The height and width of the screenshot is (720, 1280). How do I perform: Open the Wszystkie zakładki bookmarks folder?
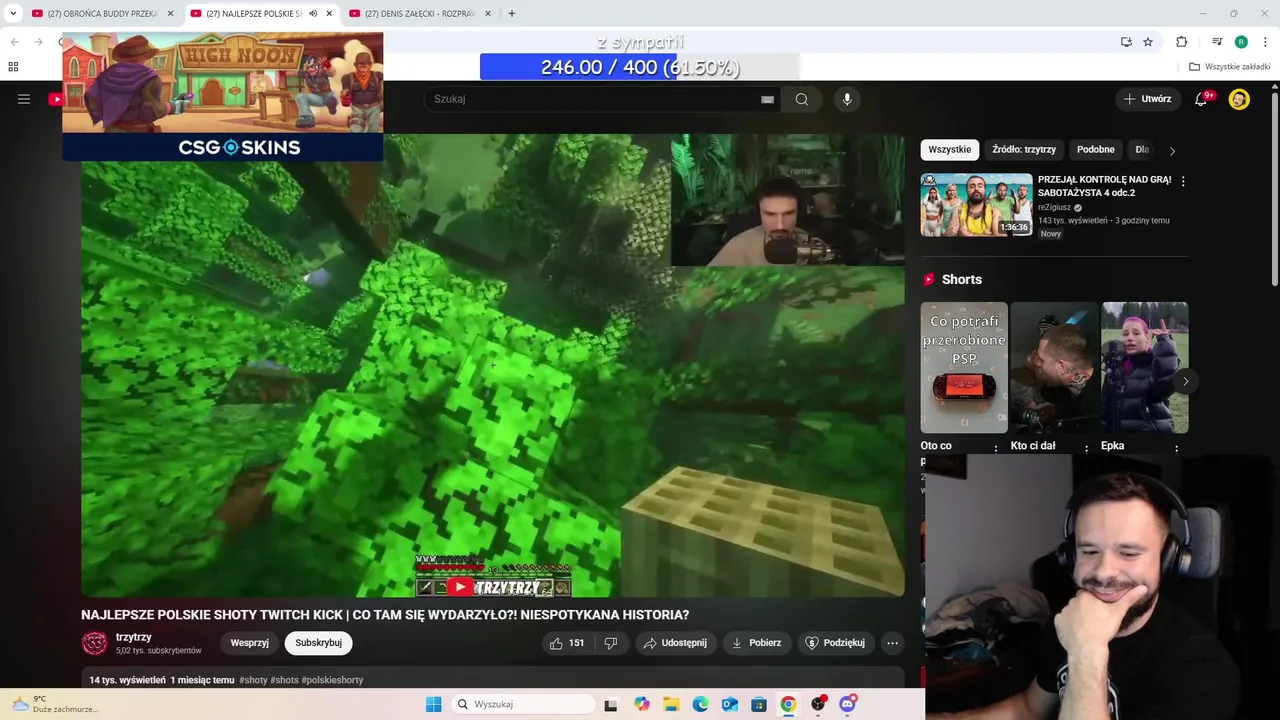coord(1230,67)
